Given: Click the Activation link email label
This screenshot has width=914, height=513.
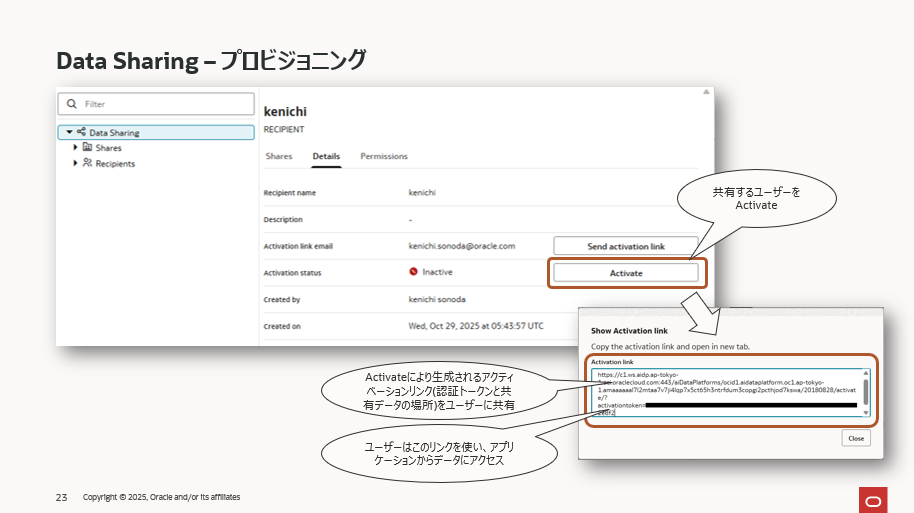Looking at the screenshot, I should point(298,247).
